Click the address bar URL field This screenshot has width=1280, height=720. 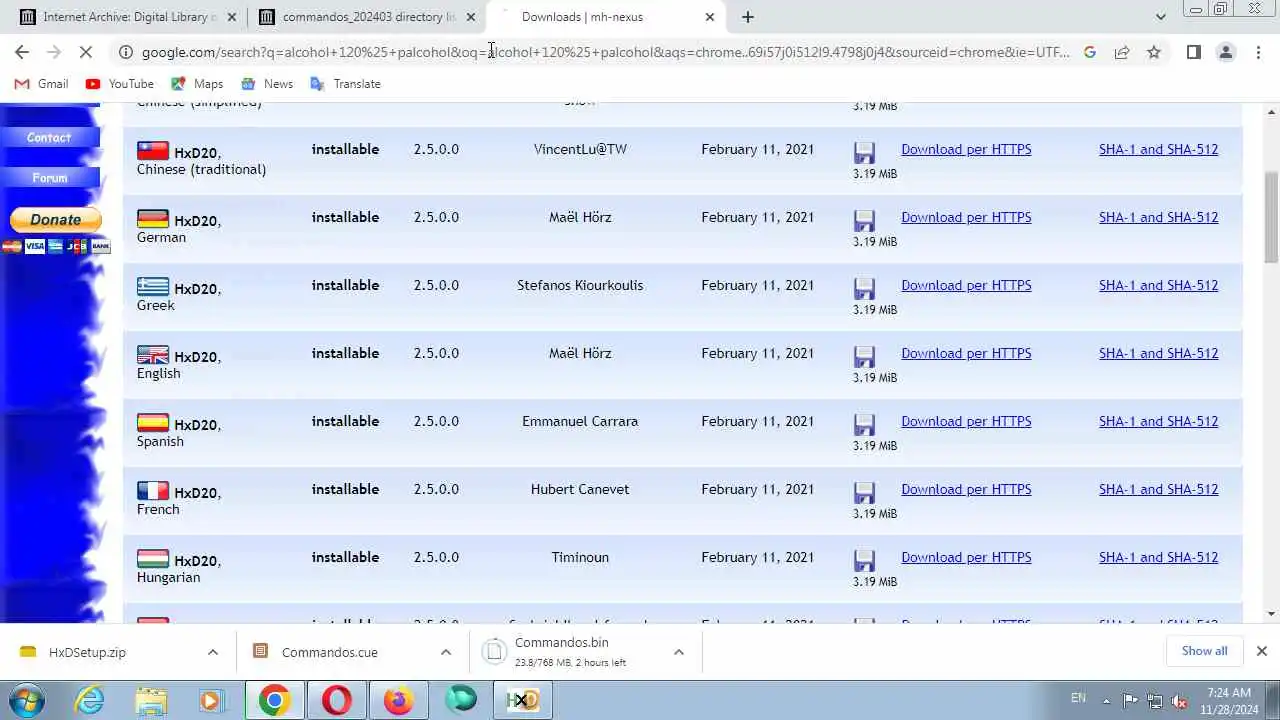(x=605, y=52)
